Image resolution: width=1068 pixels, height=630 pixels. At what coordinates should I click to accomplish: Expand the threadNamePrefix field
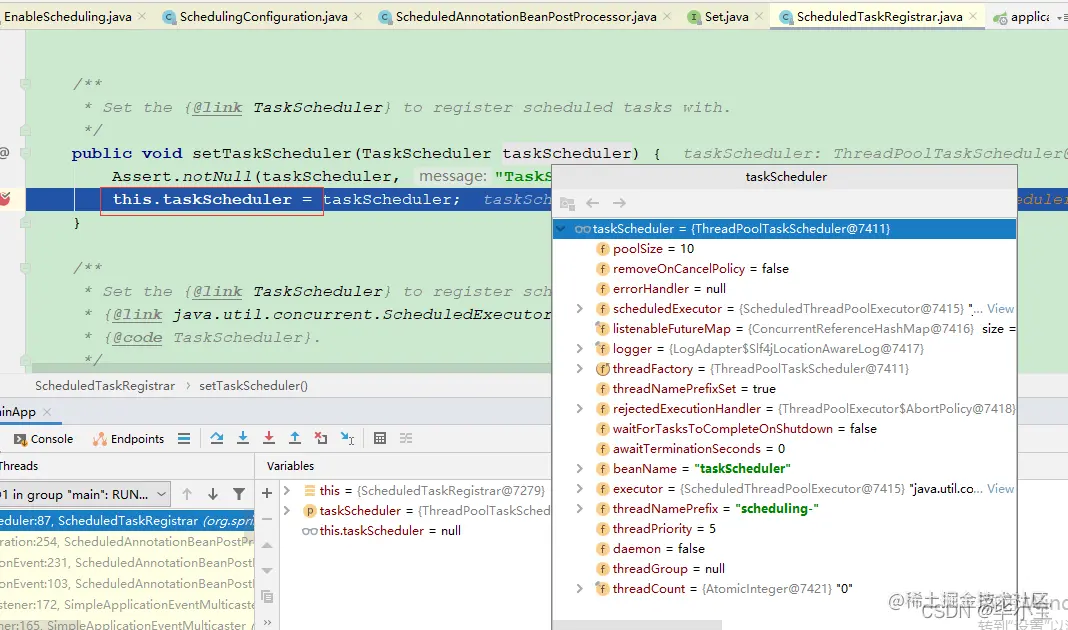click(580, 509)
